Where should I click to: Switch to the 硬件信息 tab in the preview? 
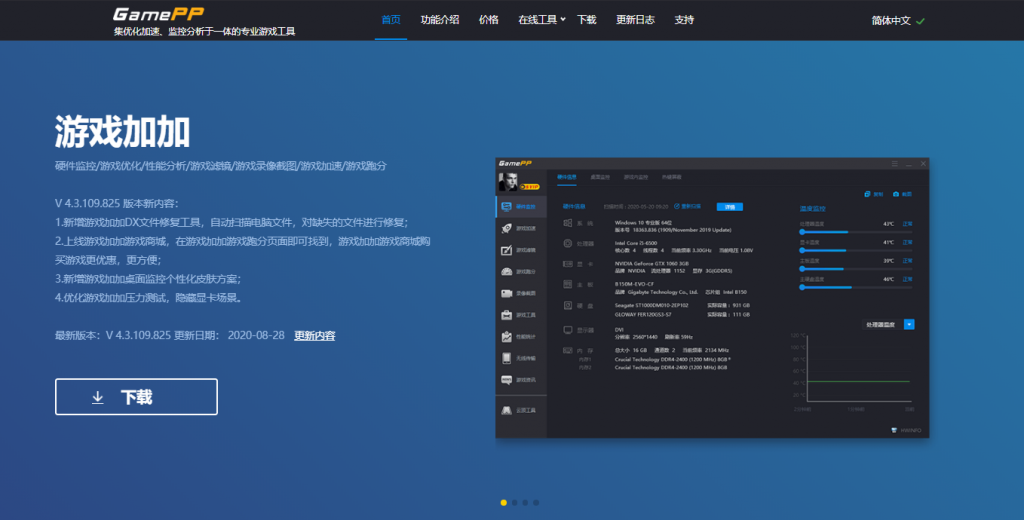(x=566, y=177)
